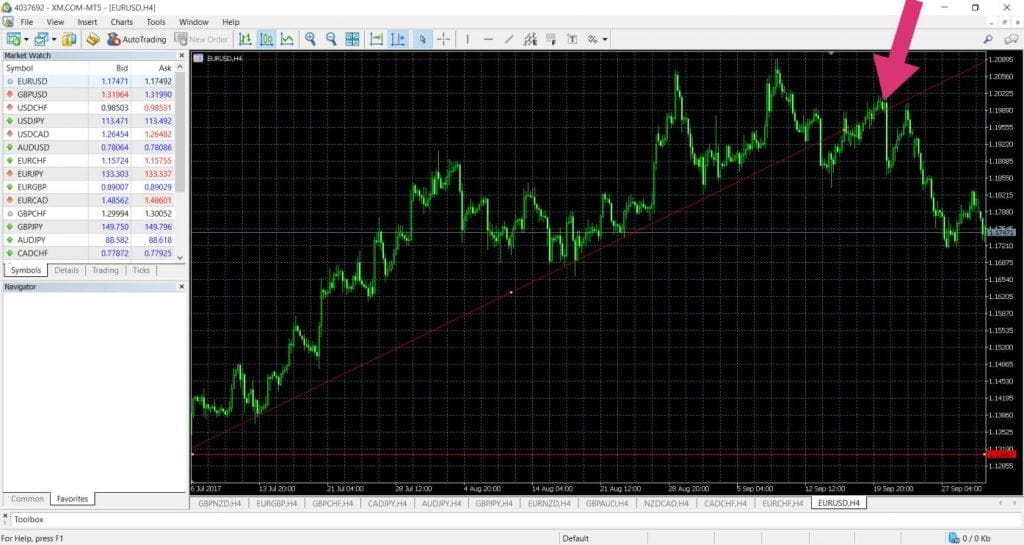Viewport: 1024px width, 545px height.
Task: Open the Insert menu
Action: tap(87, 22)
